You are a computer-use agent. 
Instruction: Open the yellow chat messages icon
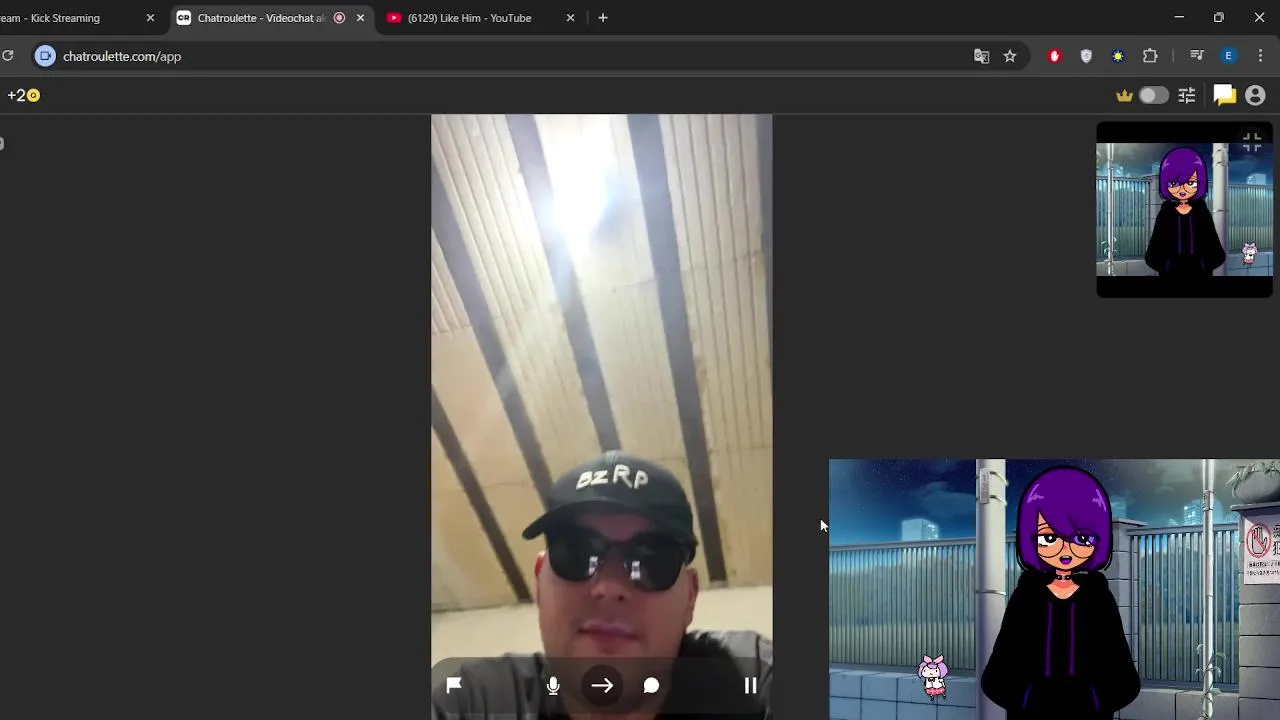(1224, 96)
